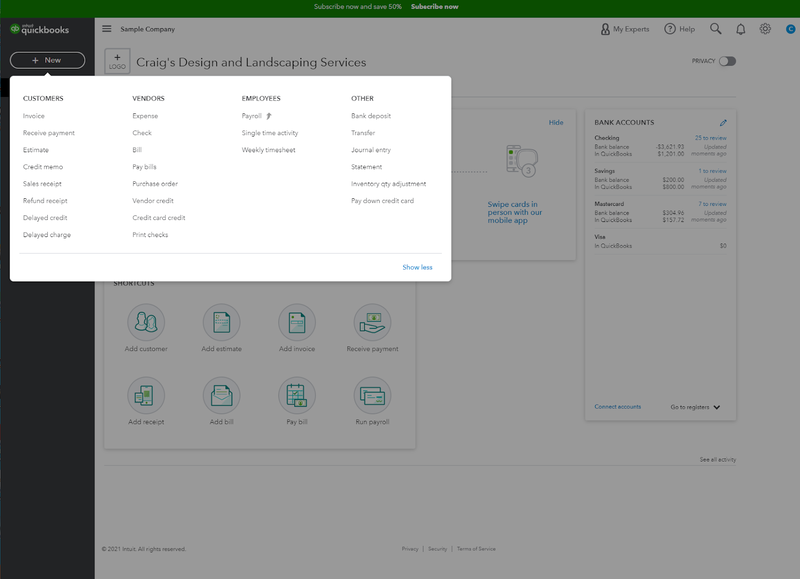800x579 pixels.
Task: Click the add LOGO placeholder
Action: click(117, 61)
